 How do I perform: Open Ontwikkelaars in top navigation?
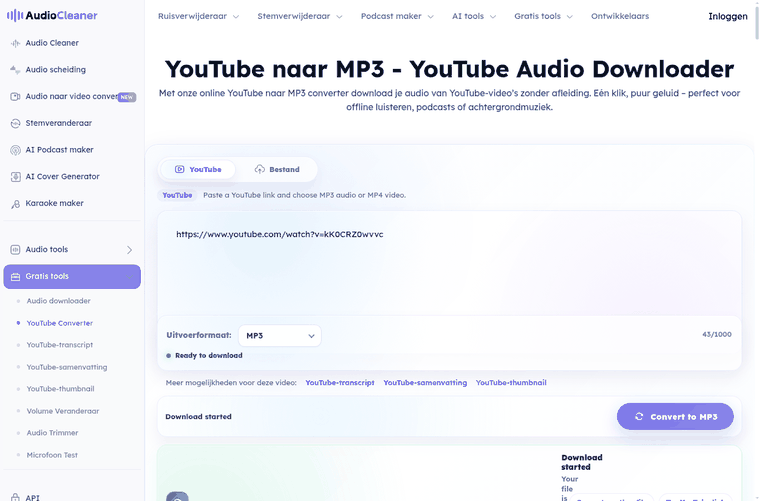click(x=619, y=16)
